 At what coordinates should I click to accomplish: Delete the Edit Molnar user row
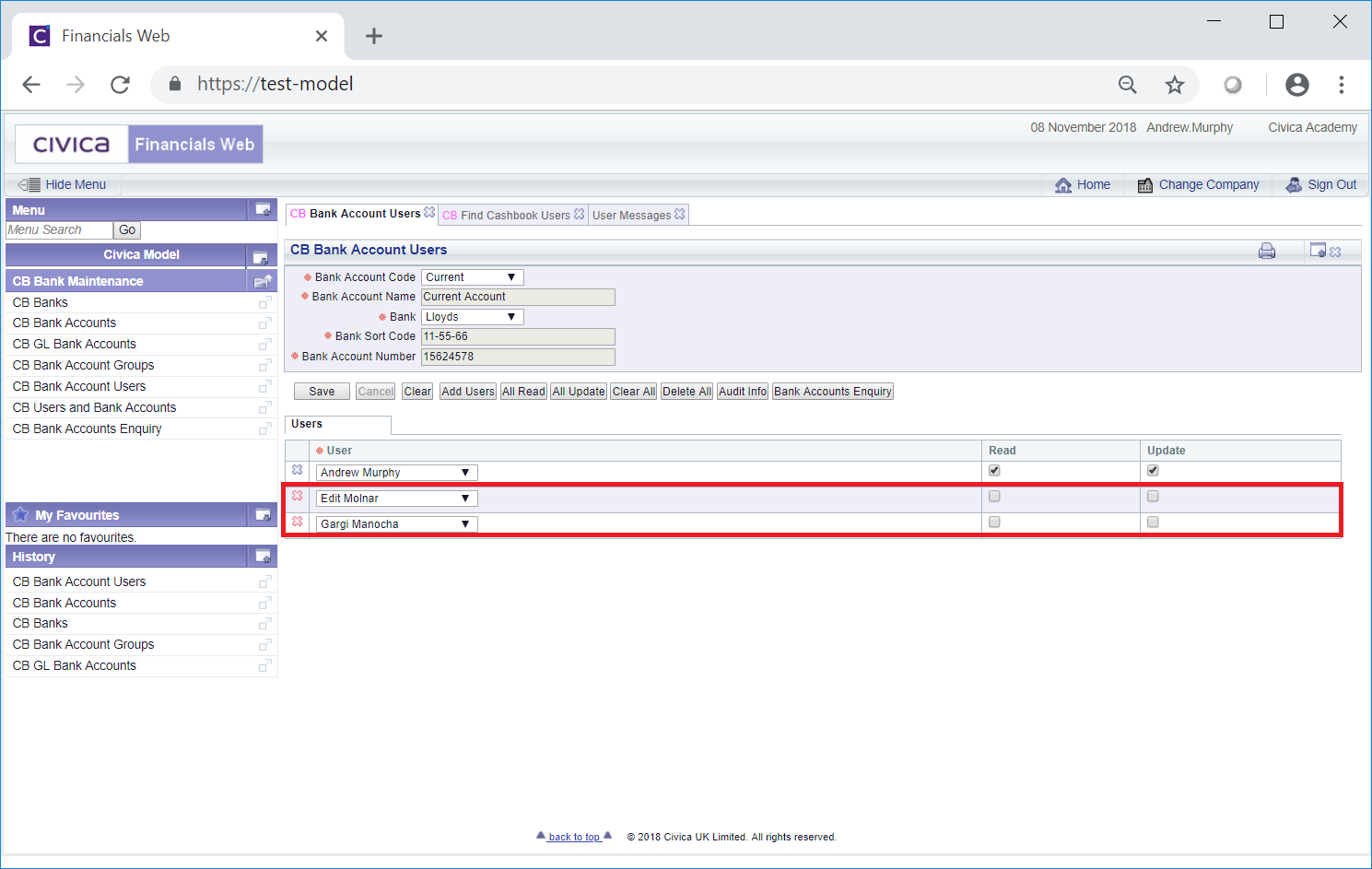coord(297,496)
